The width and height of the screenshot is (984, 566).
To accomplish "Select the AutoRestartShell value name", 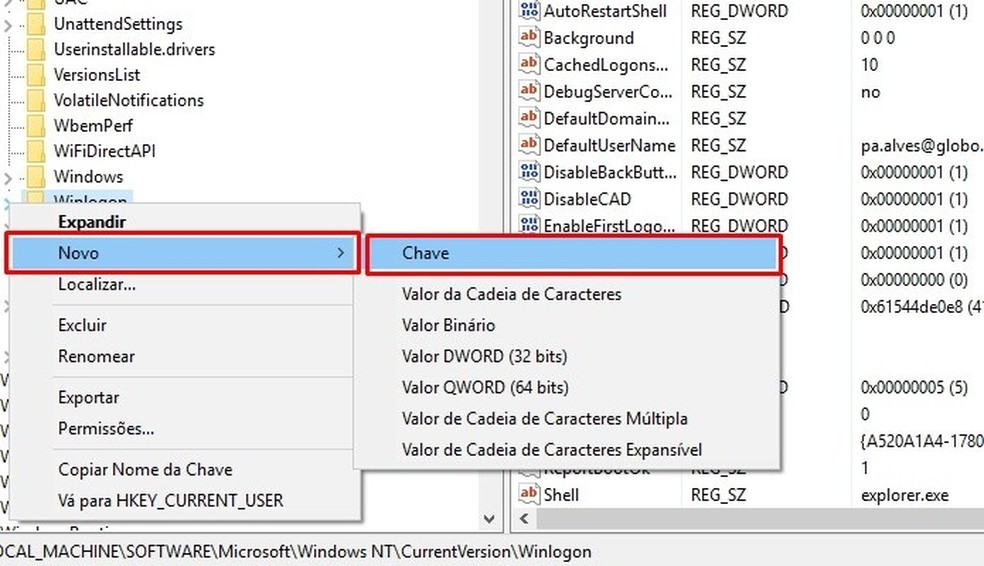I will pyautogui.click(x=605, y=11).
